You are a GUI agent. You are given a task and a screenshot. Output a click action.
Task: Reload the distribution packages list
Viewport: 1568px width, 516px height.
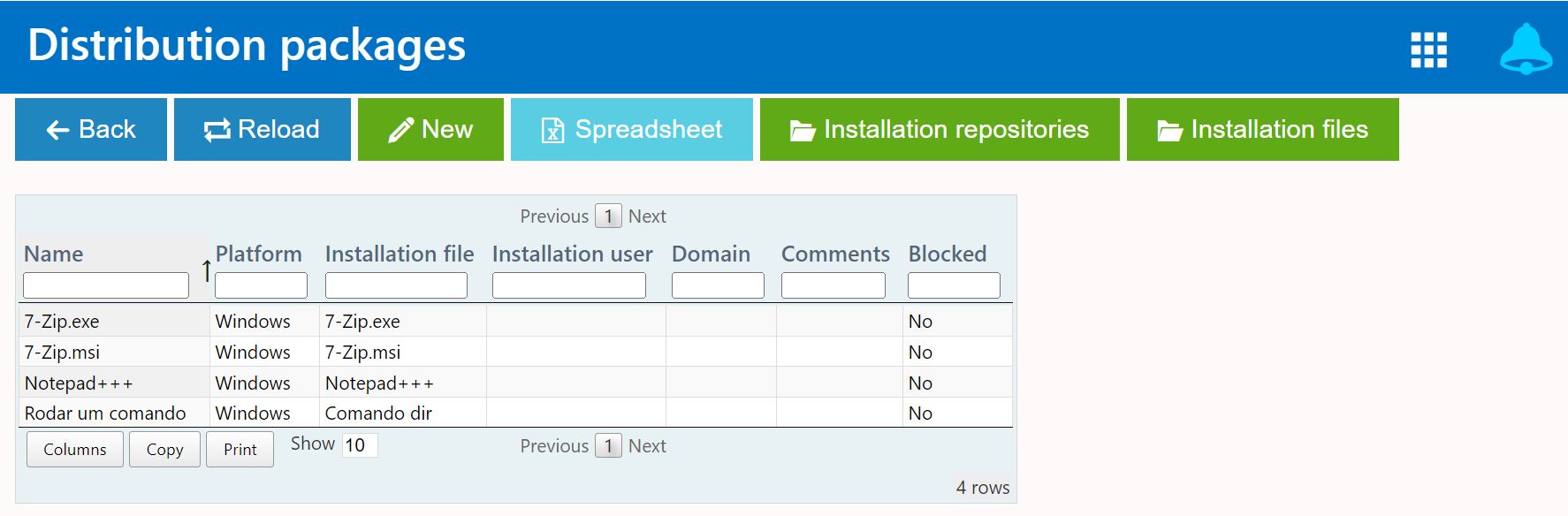tap(263, 130)
